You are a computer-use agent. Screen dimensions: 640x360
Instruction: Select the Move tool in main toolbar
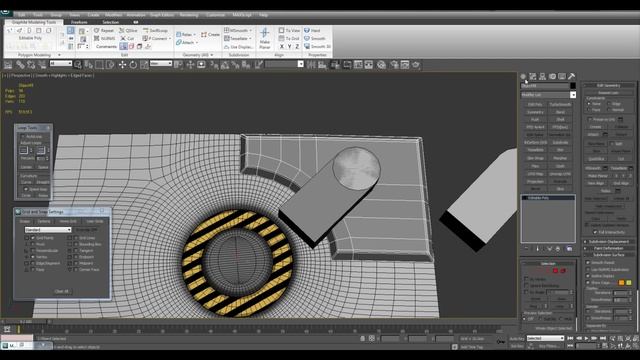122,64
